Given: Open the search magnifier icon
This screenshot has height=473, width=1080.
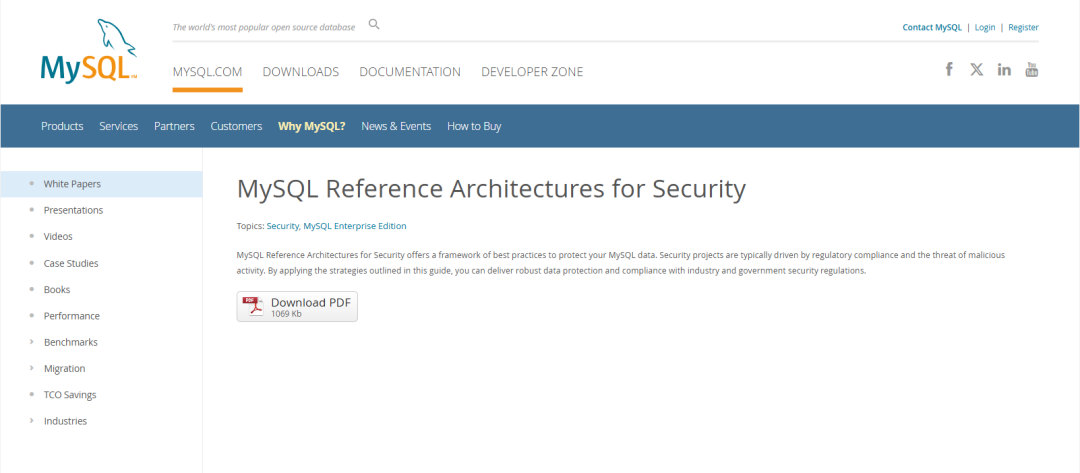Looking at the screenshot, I should pos(374,24).
